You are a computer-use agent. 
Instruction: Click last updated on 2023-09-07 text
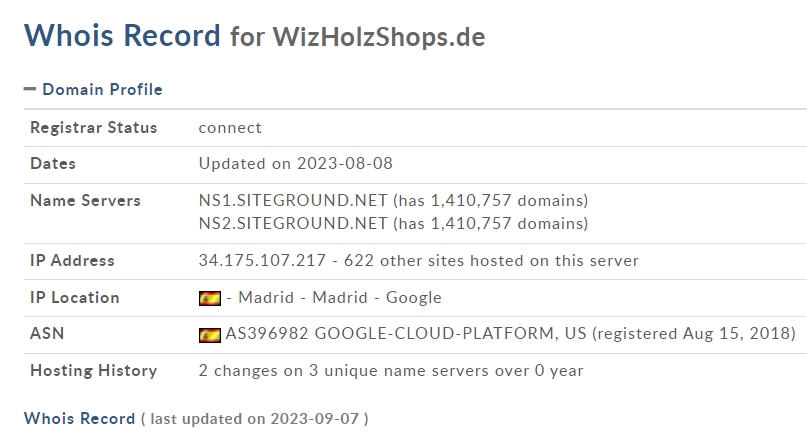(x=255, y=418)
